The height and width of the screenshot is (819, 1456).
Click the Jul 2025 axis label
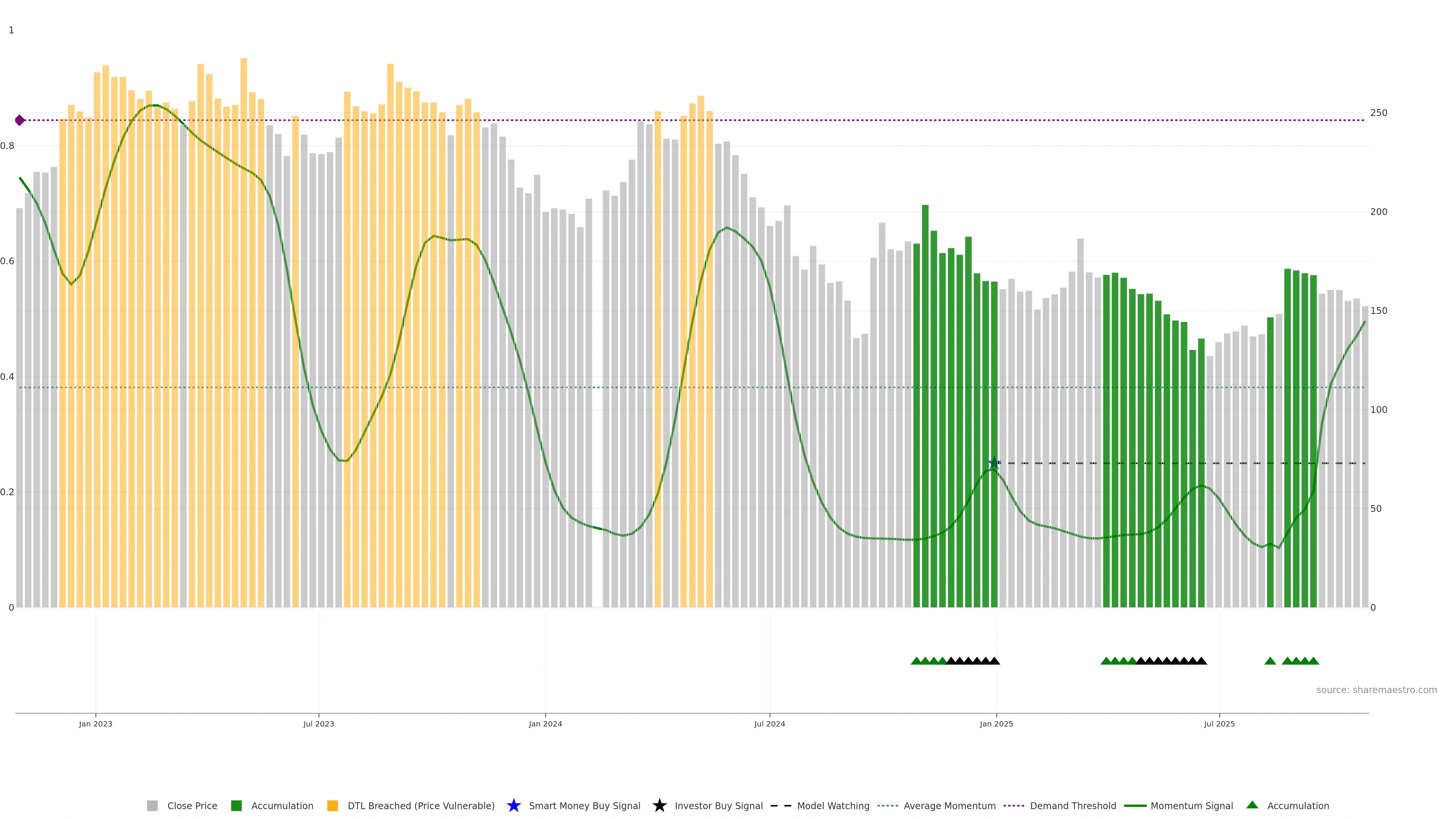(x=1219, y=723)
